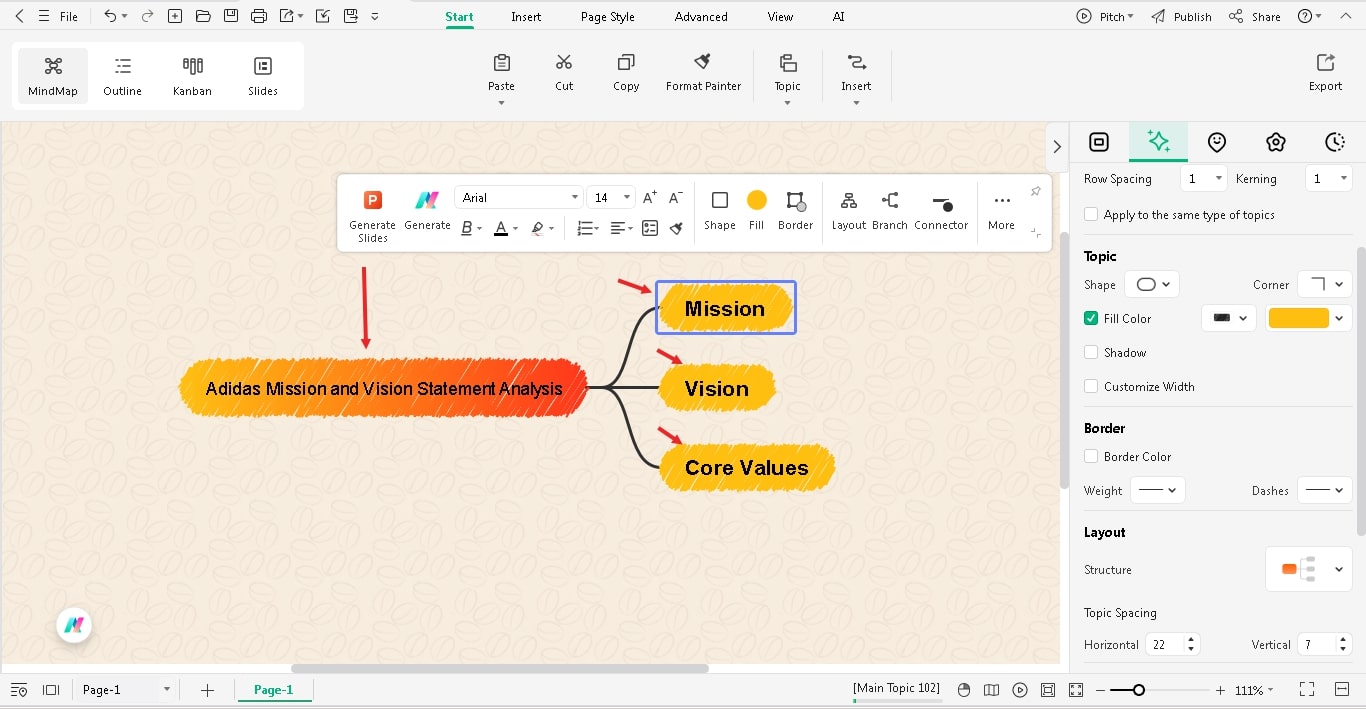Click the Pitch button

[1105, 17]
